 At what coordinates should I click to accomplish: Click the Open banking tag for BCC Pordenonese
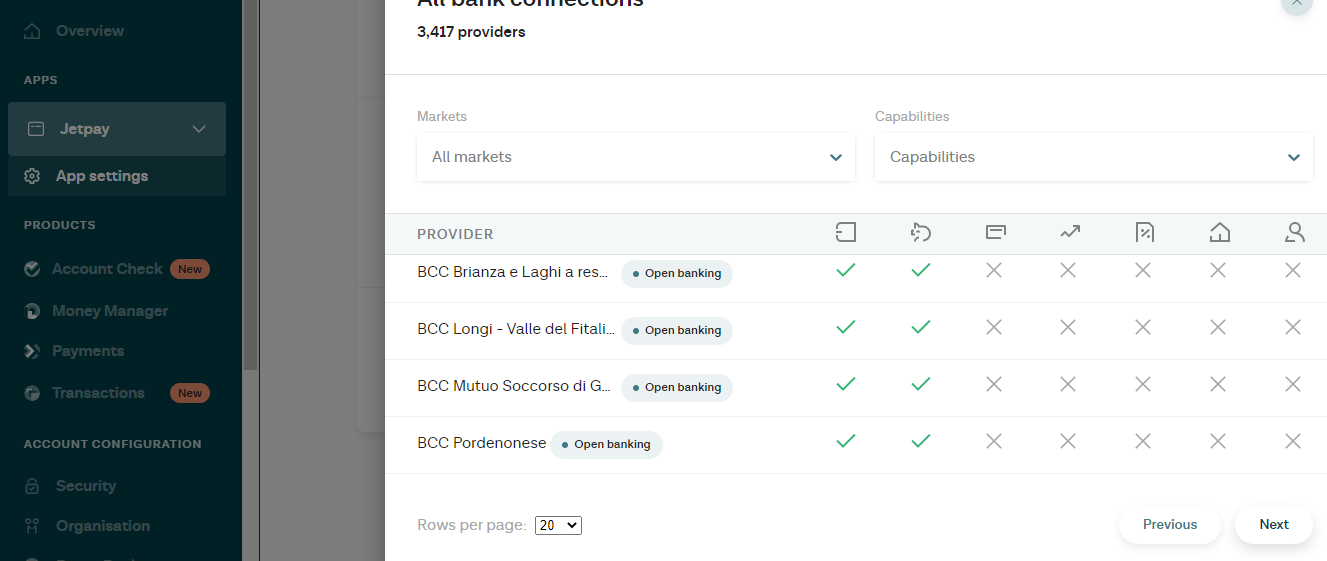pos(606,444)
